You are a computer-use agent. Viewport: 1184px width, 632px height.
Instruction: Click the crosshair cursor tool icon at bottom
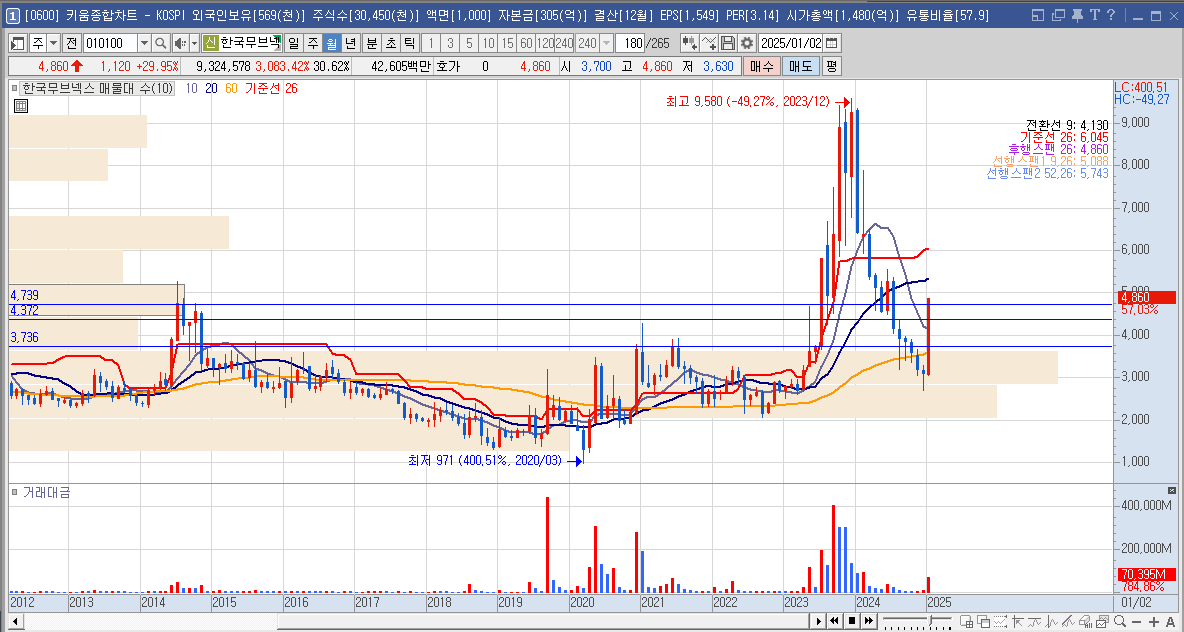1018,621
